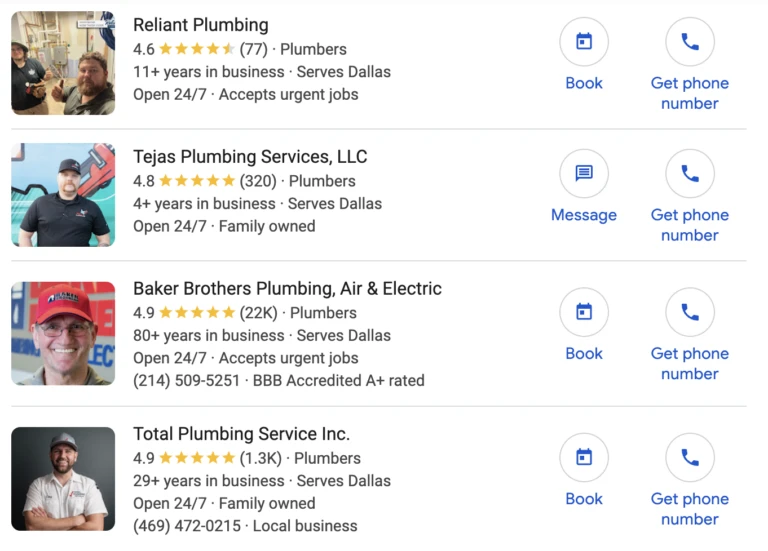Screen dimensions: 768x551
Task: Click the phone icon for Baker Brothers Plumbing
Action: (690, 312)
